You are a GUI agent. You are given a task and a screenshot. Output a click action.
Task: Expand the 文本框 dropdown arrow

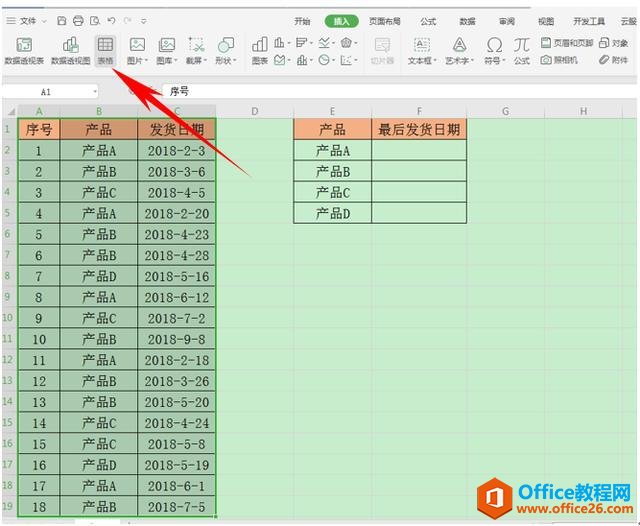click(435, 61)
